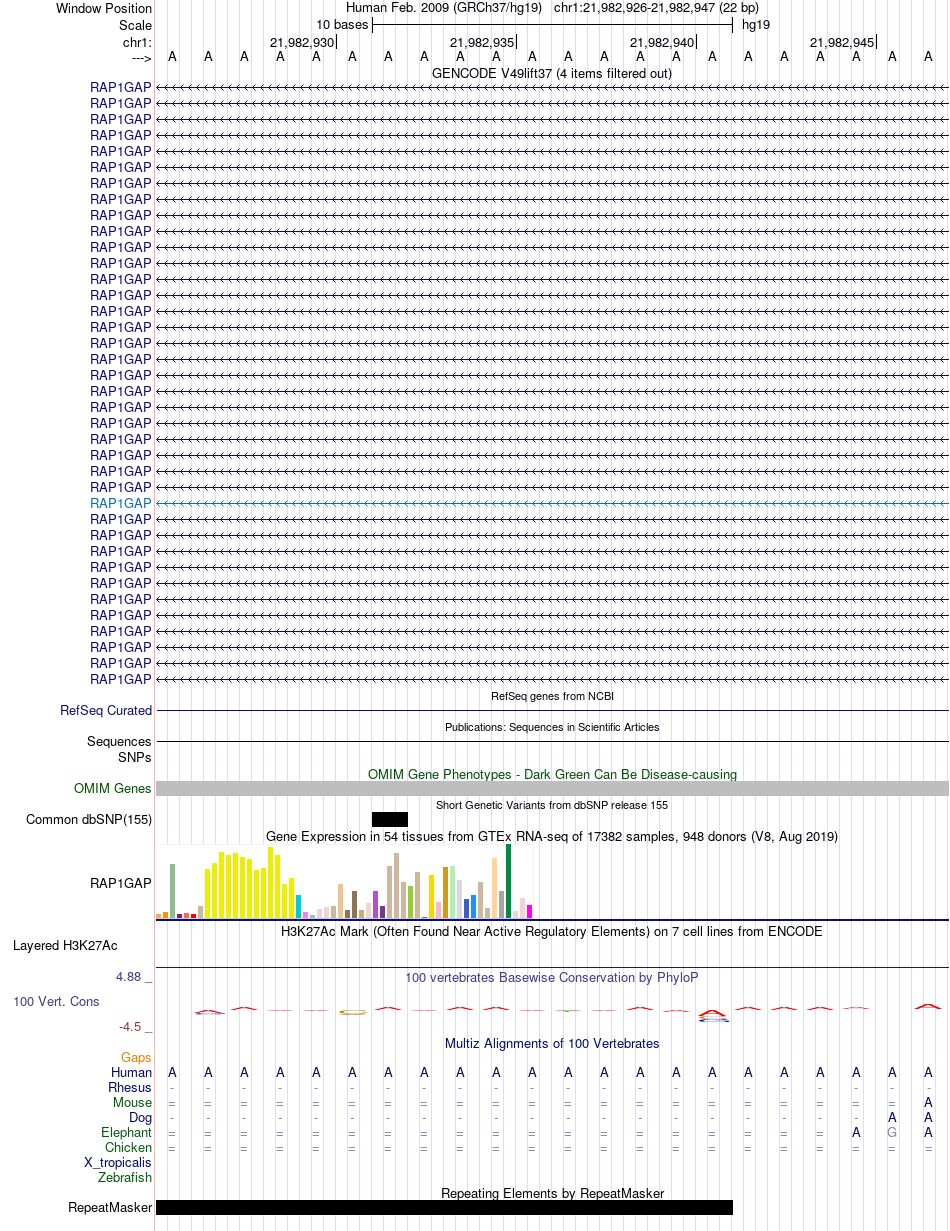The width and height of the screenshot is (950, 1231).
Task: Click the Window Position label
Action: point(104,9)
